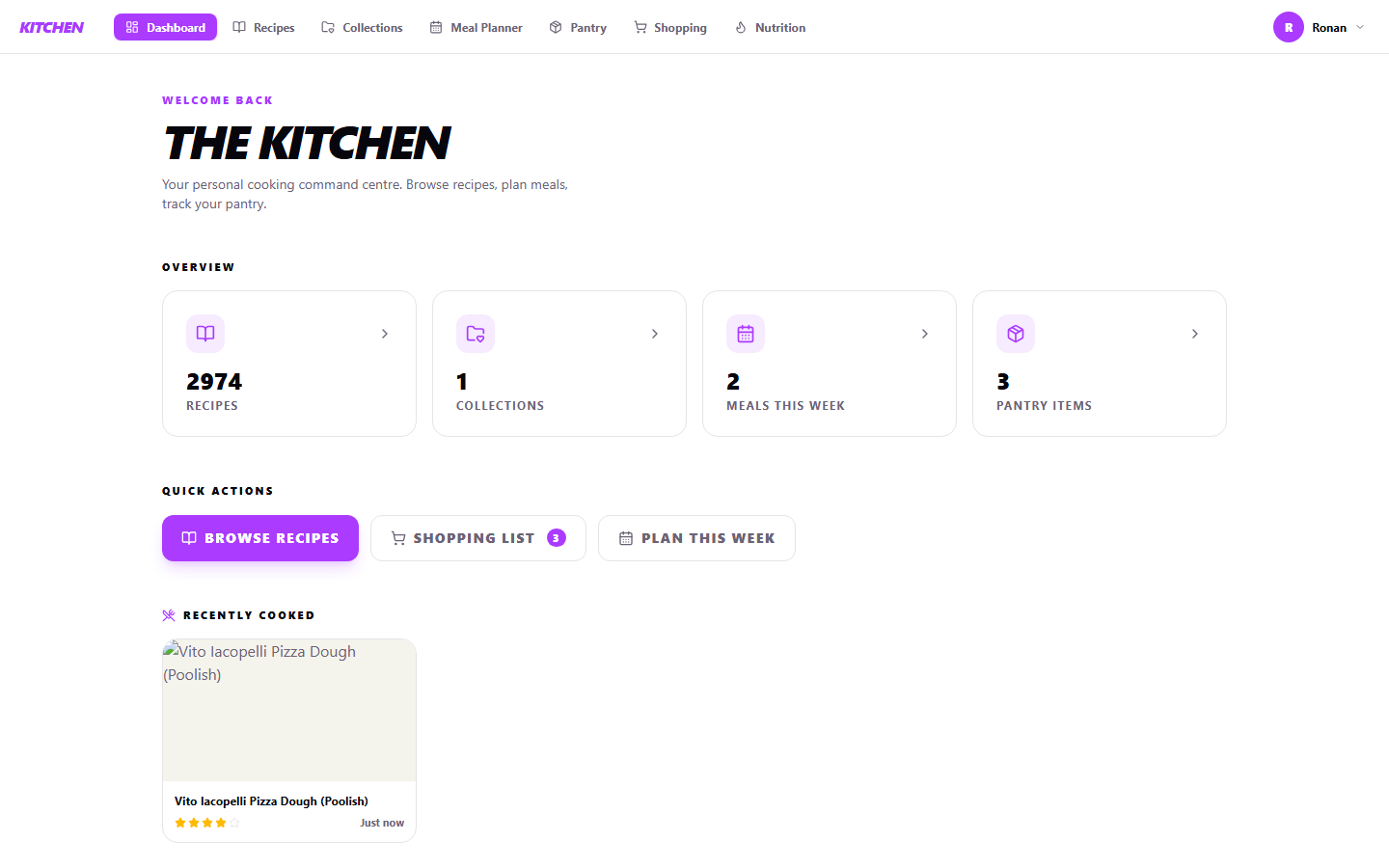Viewport: 1389px width, 868px height.
Task: Open the Pantry page
Action: [578, 27]
